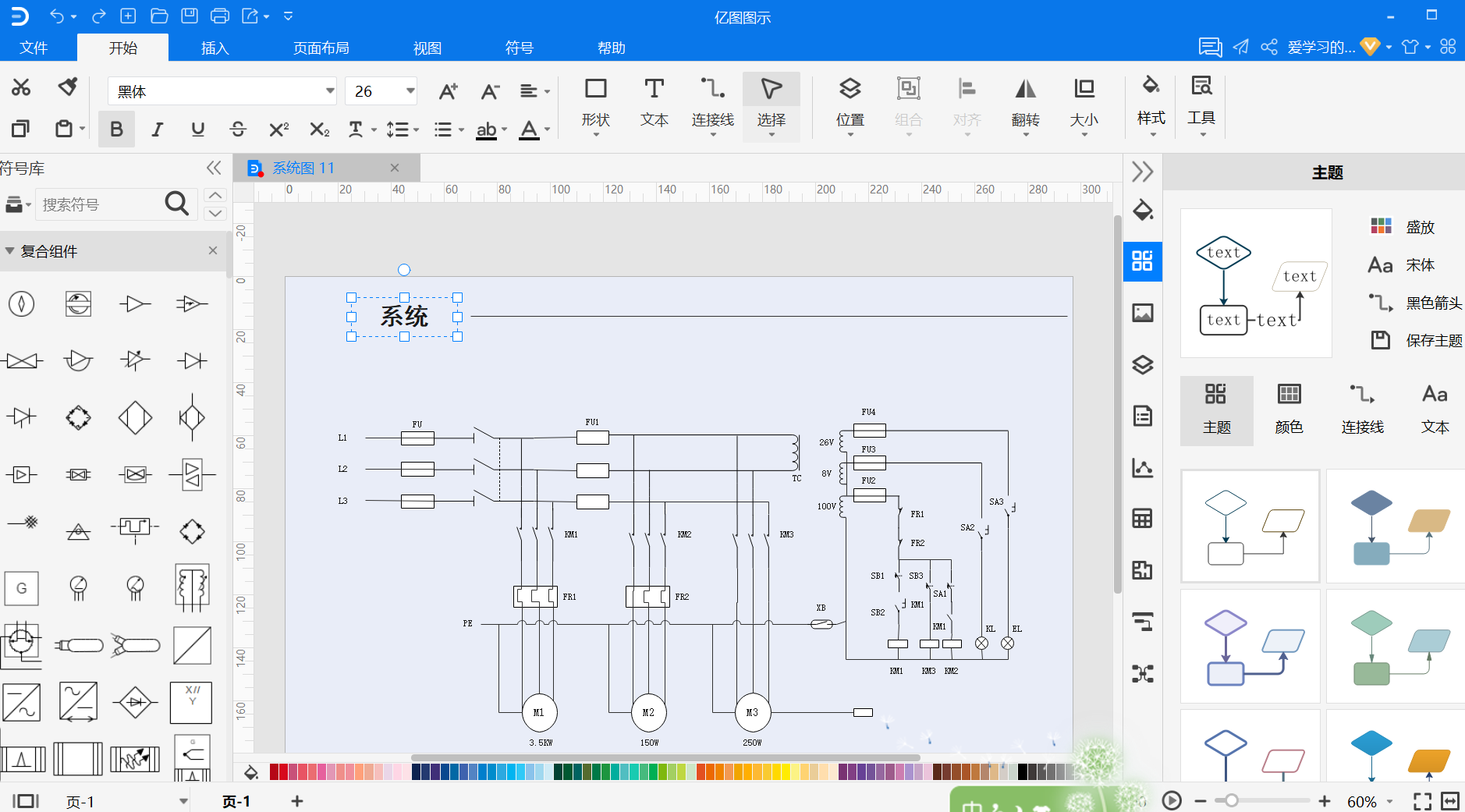Open the layers sidebar panel
1465x812 pixels.
tap(1143, 364)
